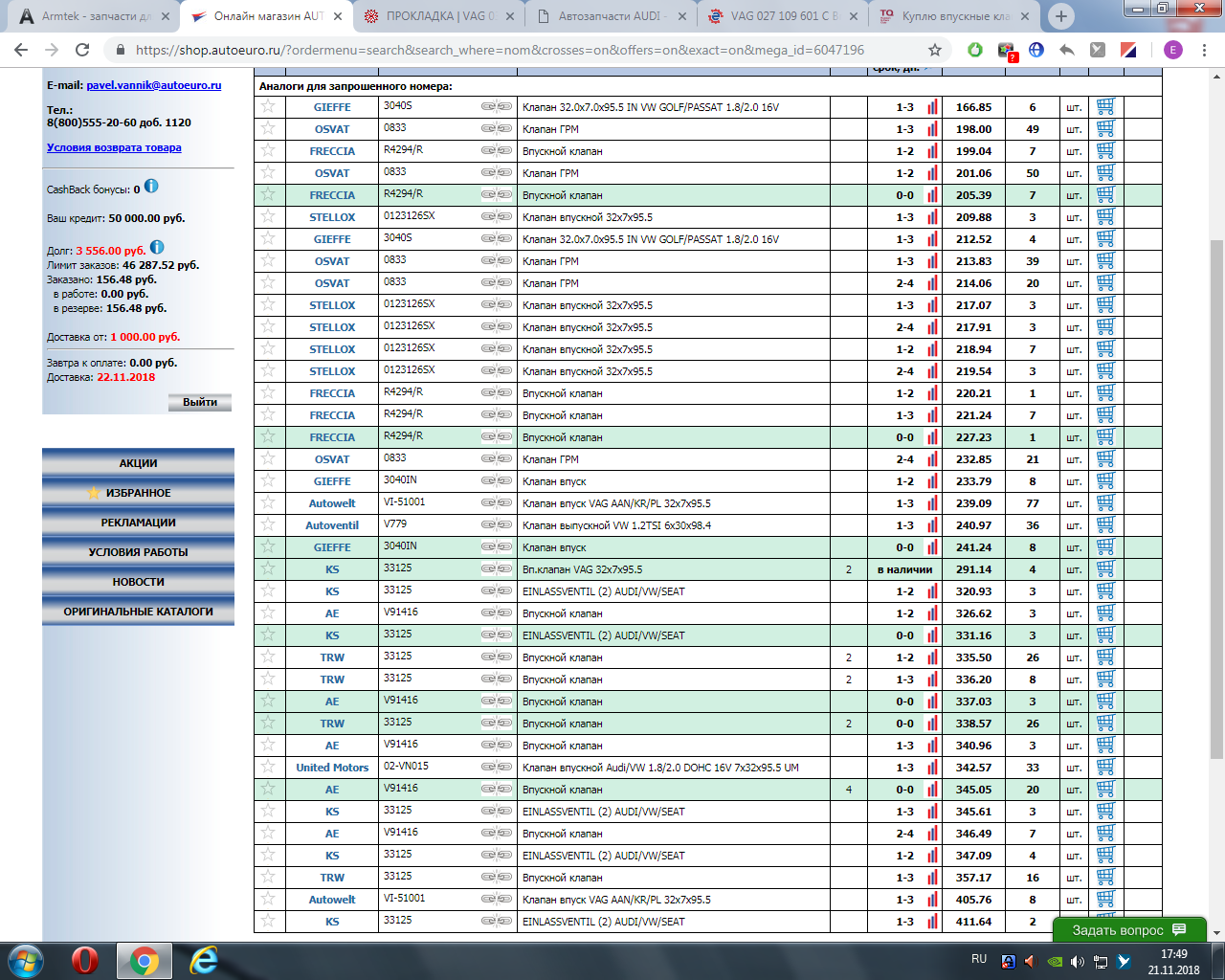This screenshot has width=1225, height=980.
Task: Click cart icon for Autoventil V779 row
Action: click(x=1105, y=525)
